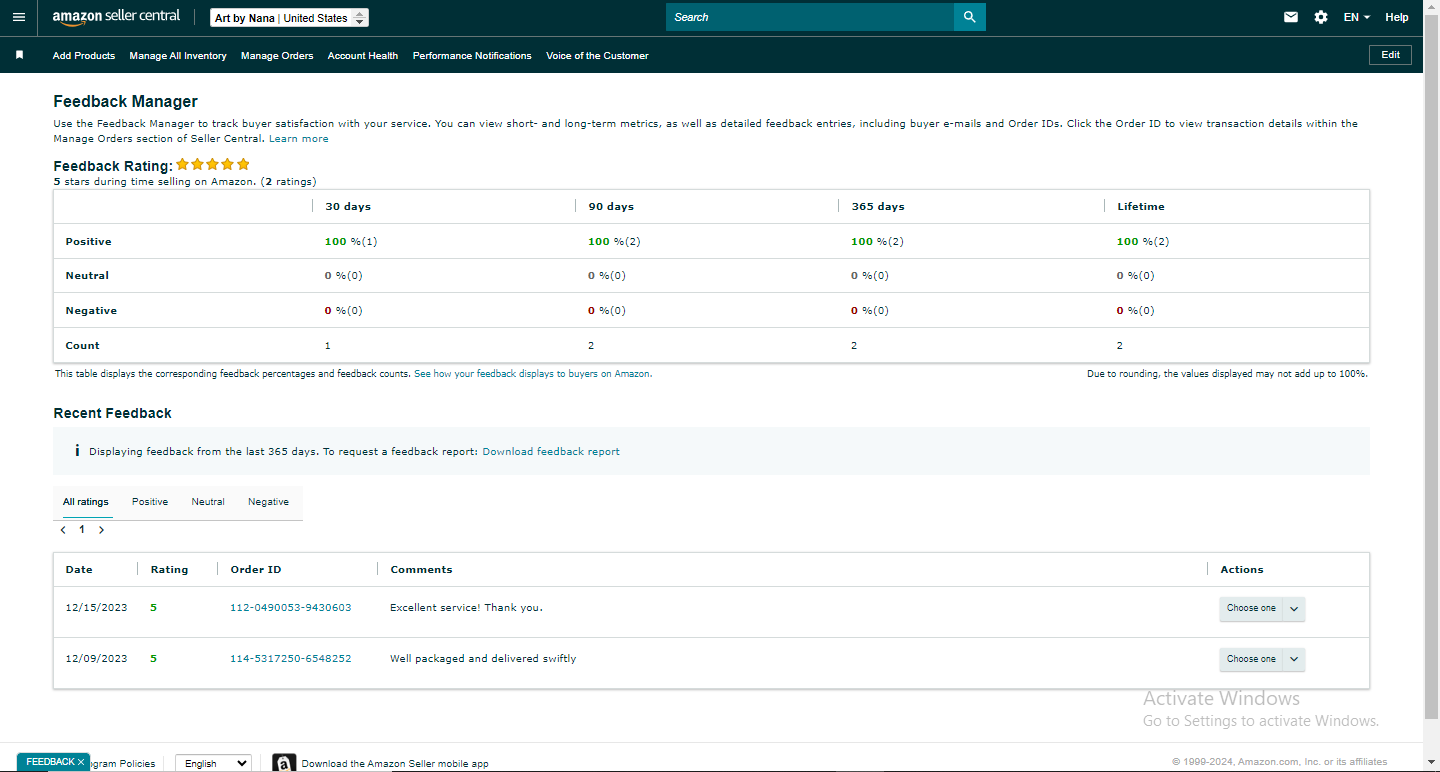1440x772 pixels.
Task: Click the search magnifier button
Action: coord(969,17)
